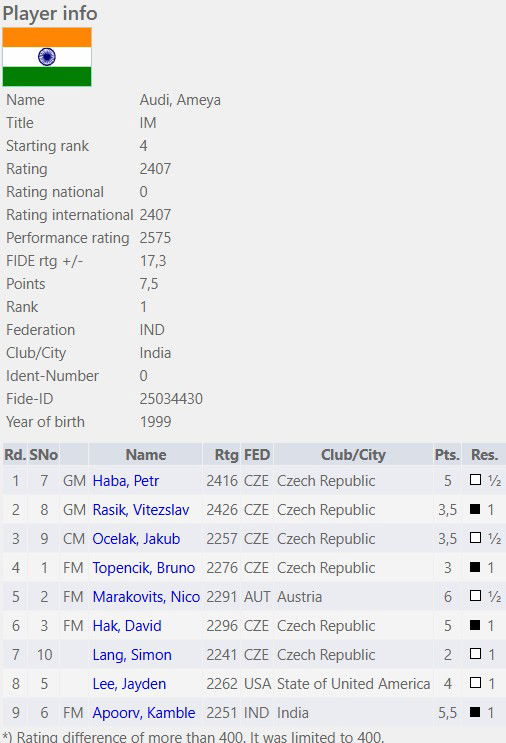506x743 pixels.
Task: Open Haba, Petr player link
Action: pos(126,481)
